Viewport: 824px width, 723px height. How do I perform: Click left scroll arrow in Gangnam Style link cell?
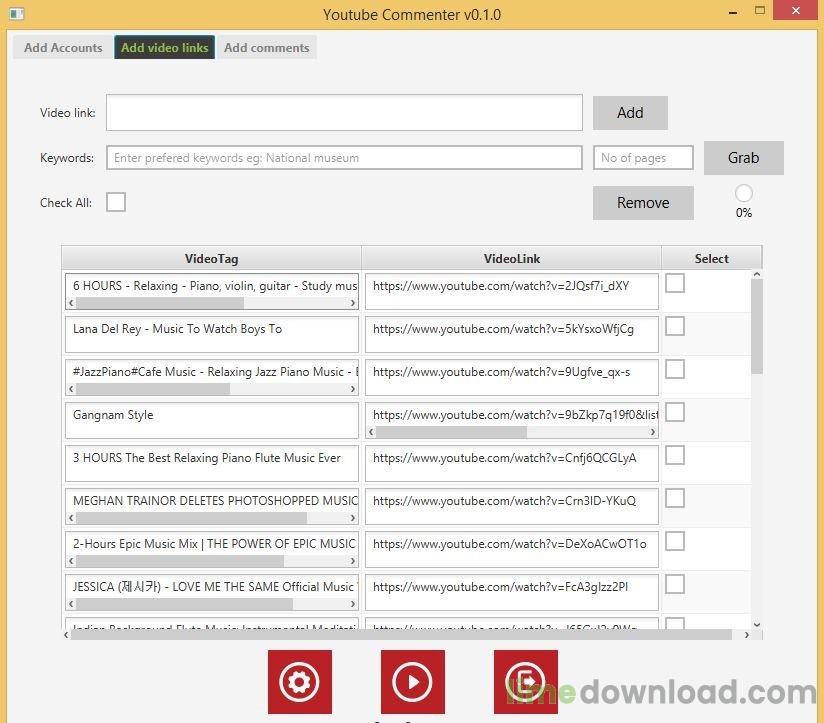pos(371,432)
